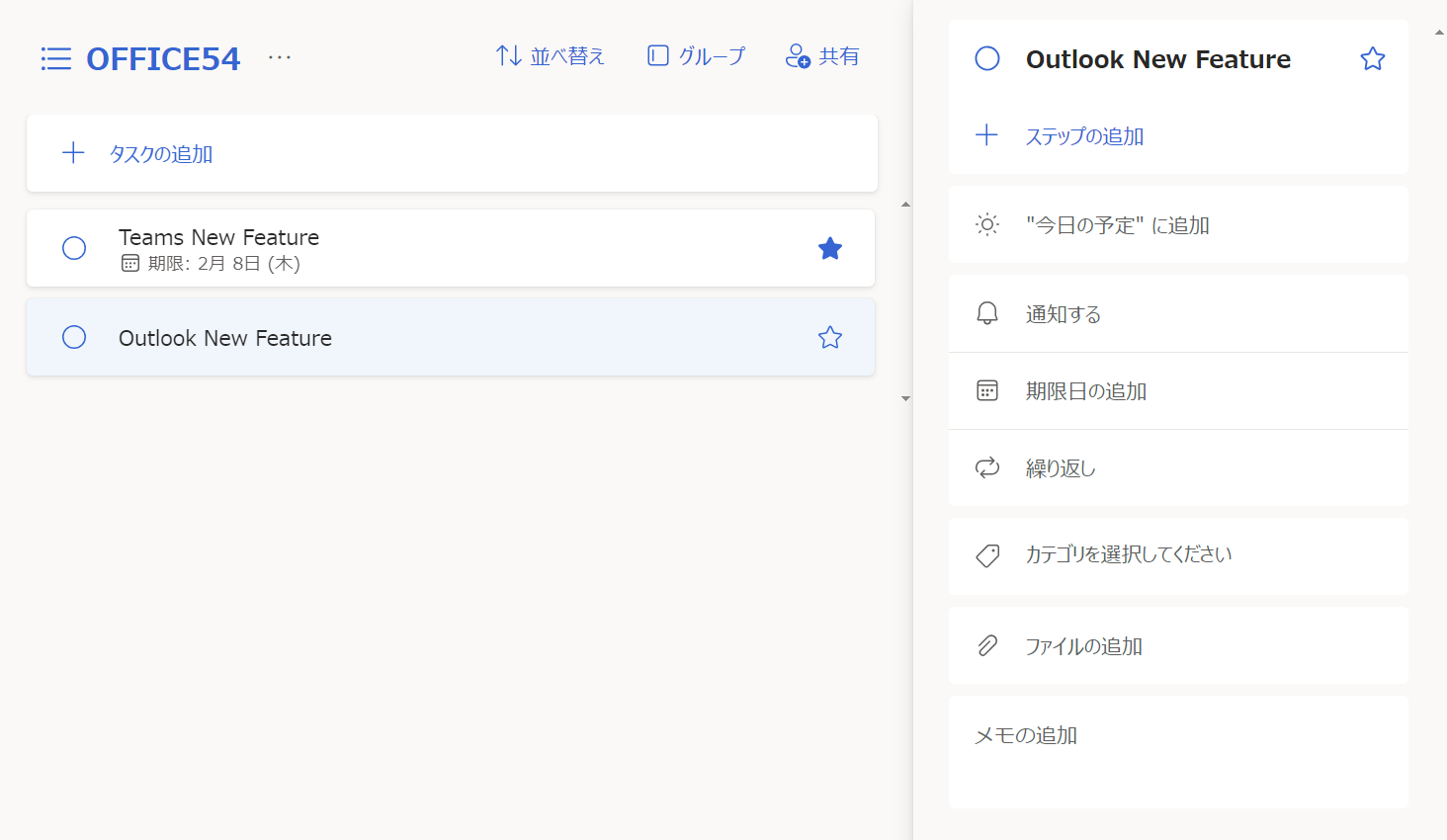Click ステップの追加 to add a step

[x=1084, y=136]
